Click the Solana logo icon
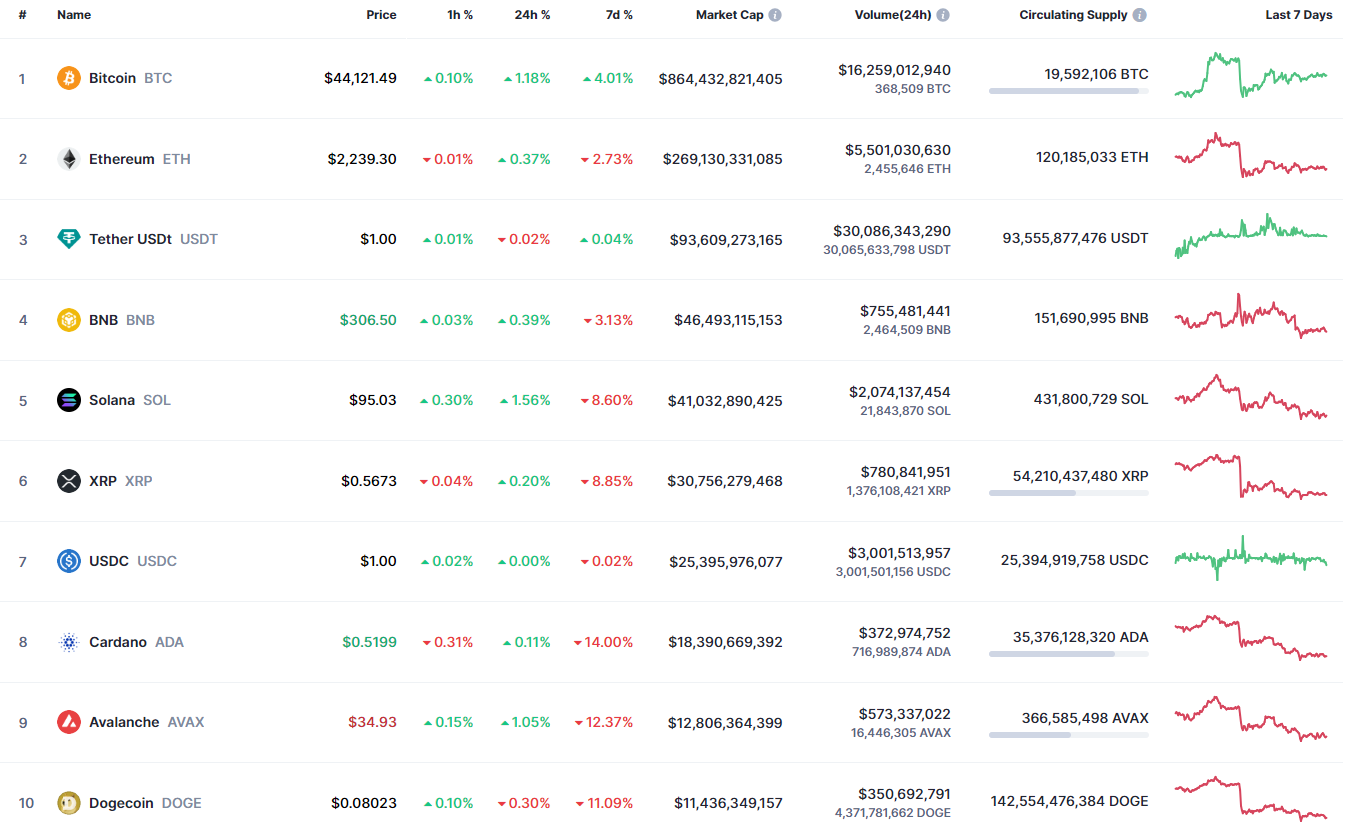This screenshot has height=838, width=1350. pyautogui.click(x=69, y=400)
